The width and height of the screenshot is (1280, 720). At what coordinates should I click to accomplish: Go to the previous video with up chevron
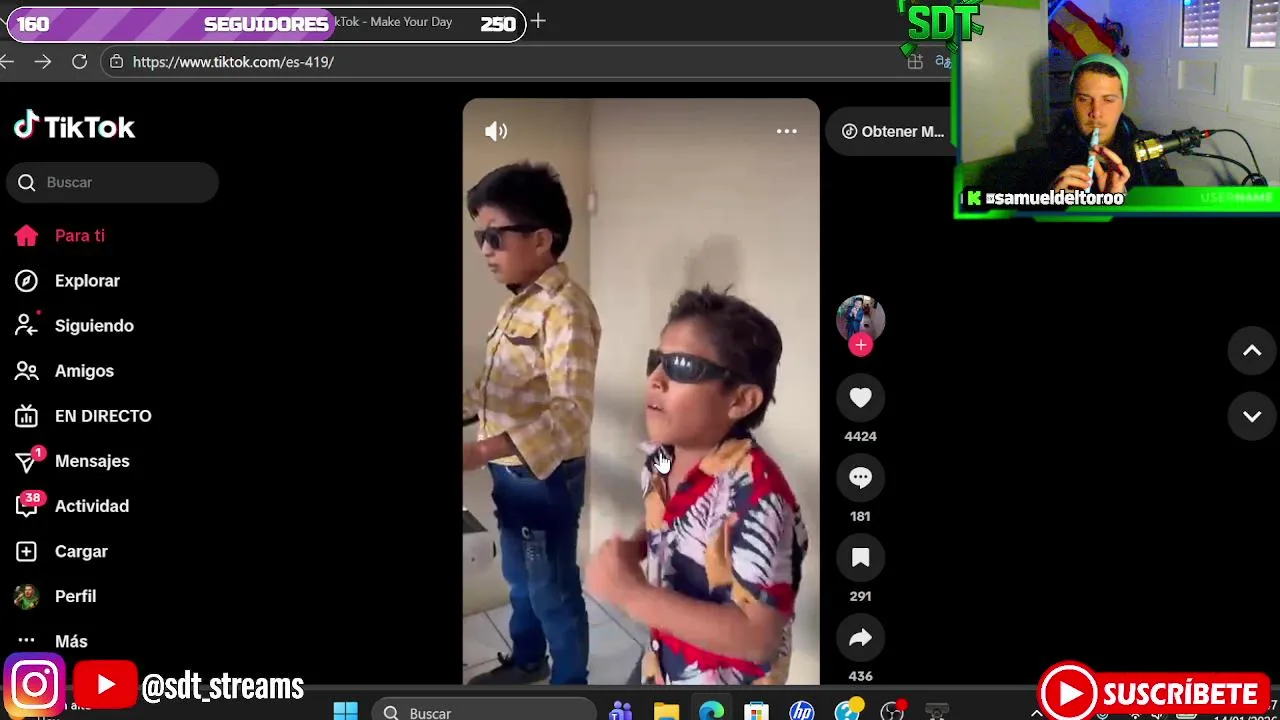pos(1252,351)
